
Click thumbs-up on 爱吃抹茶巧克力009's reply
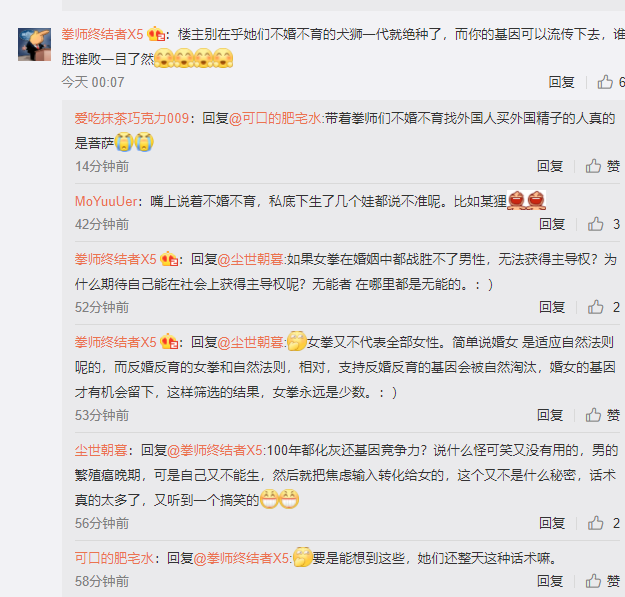coord(594,166)
